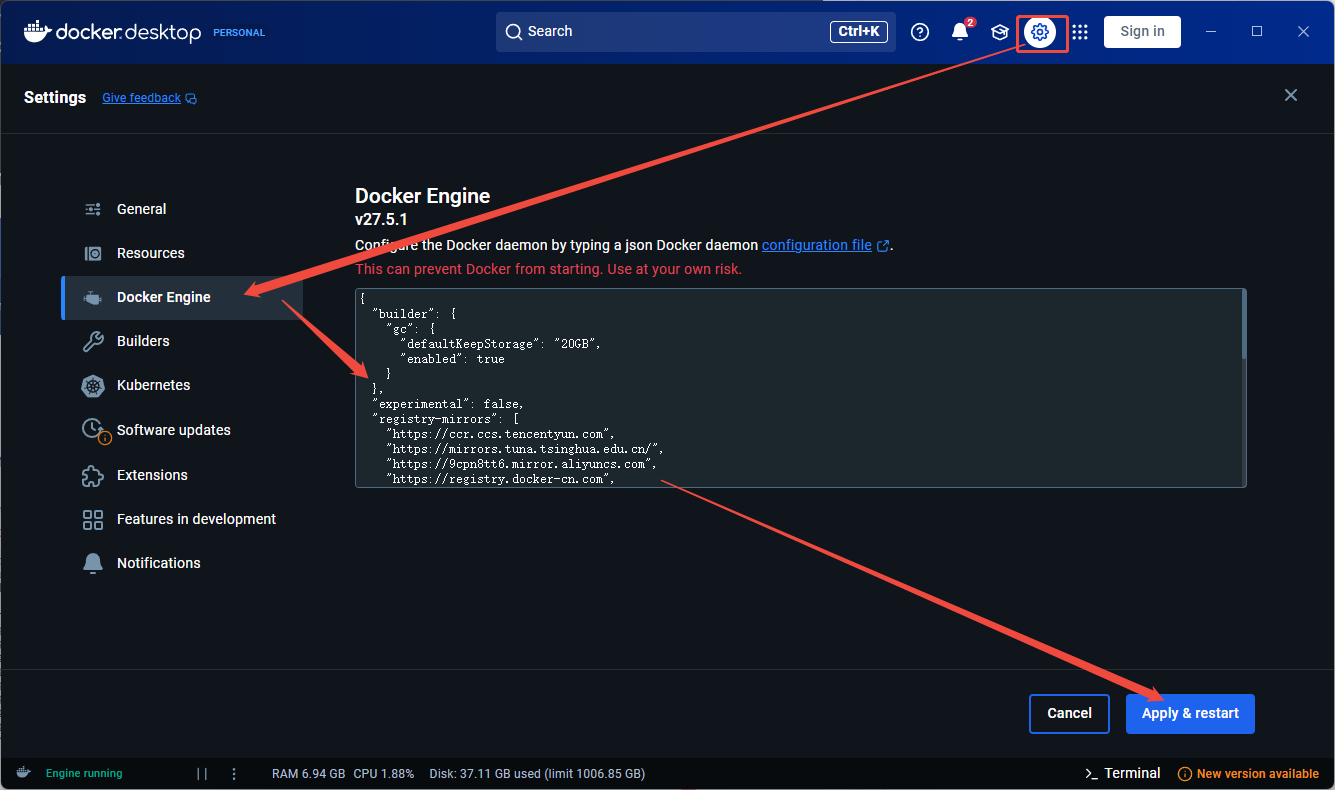Open the Notifications settings section

coord(182,563)
